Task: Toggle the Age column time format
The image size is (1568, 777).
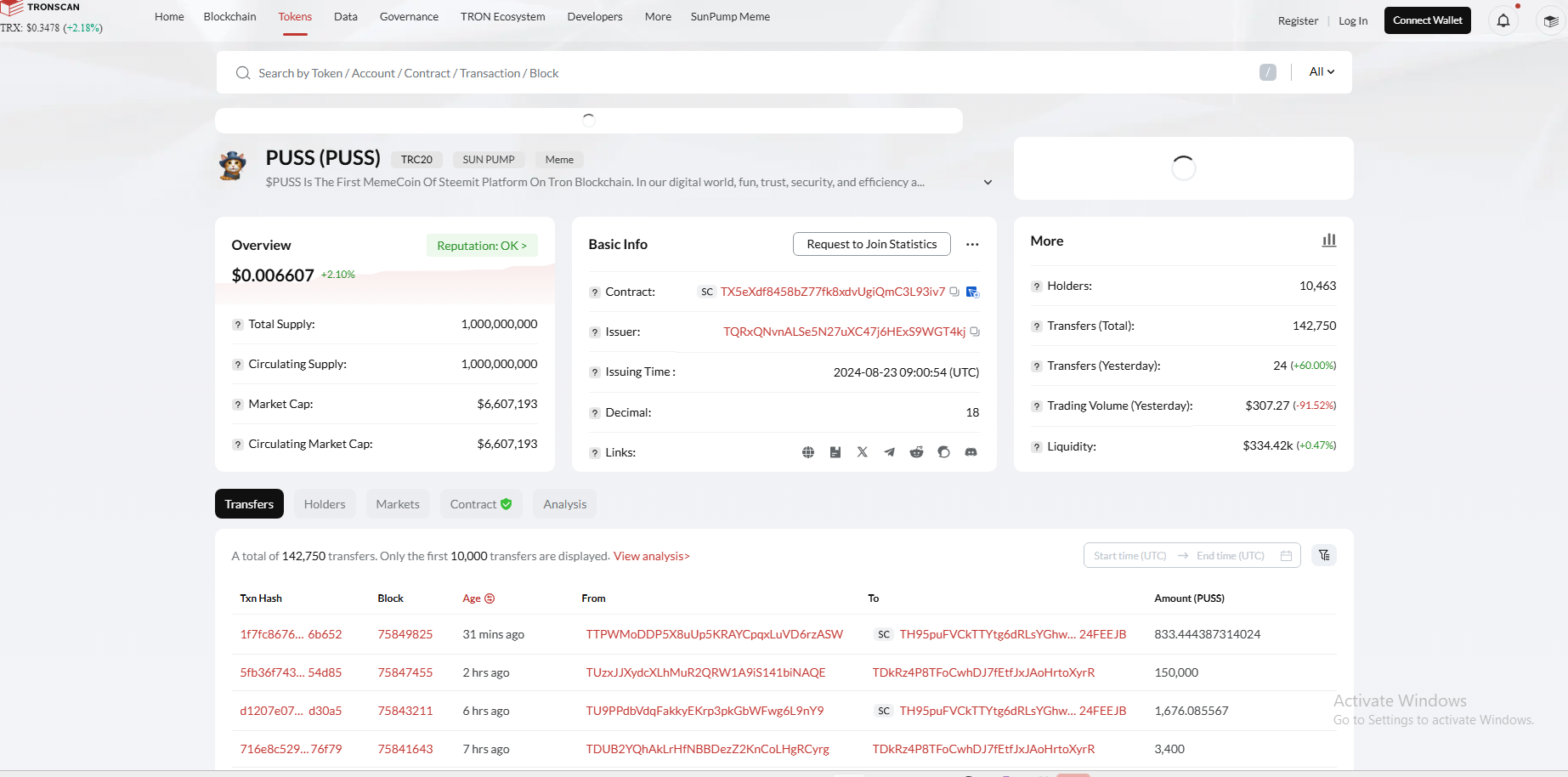Action: click(x=490, y=598)
